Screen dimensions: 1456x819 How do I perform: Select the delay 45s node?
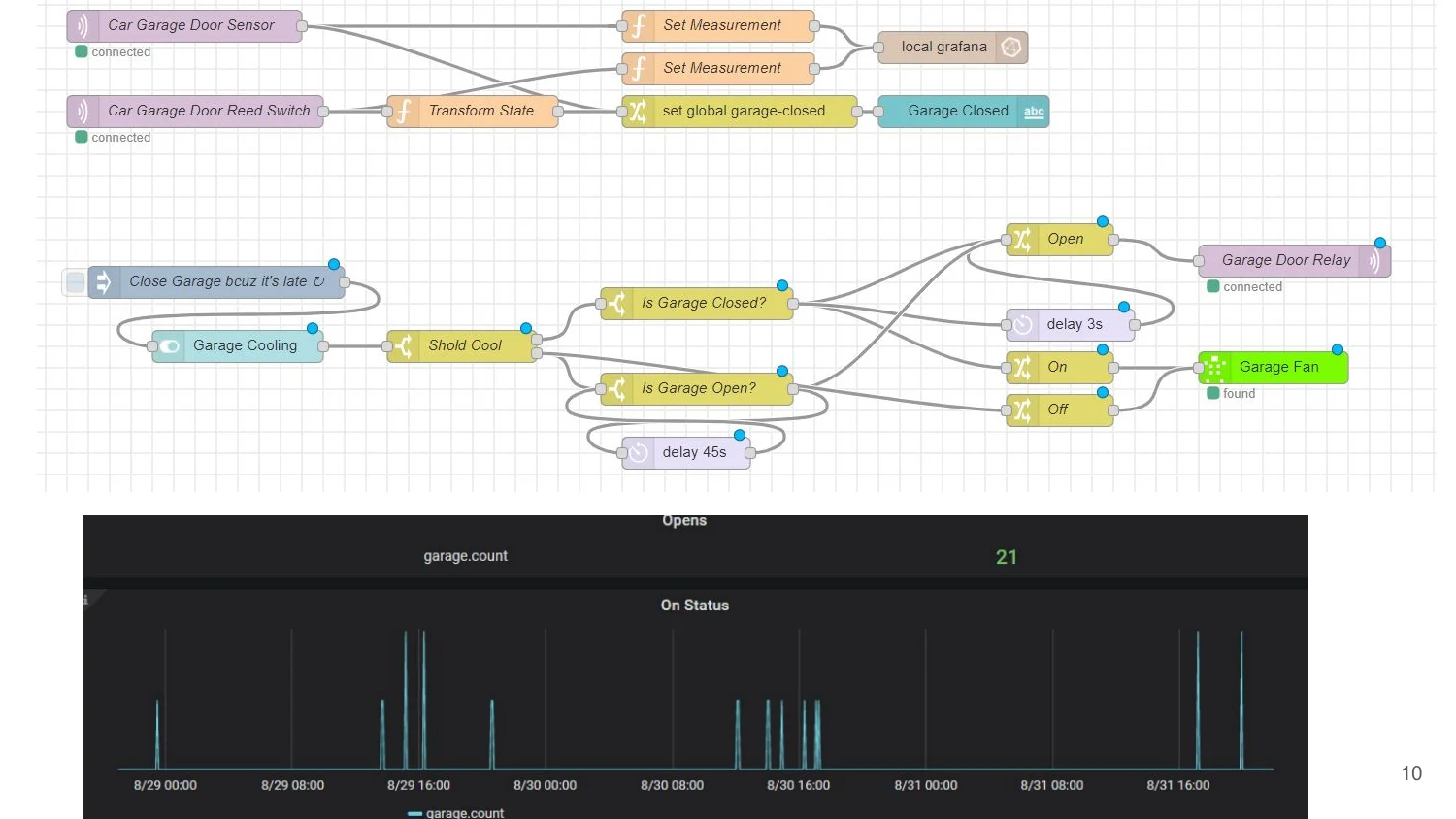[686, 453]
